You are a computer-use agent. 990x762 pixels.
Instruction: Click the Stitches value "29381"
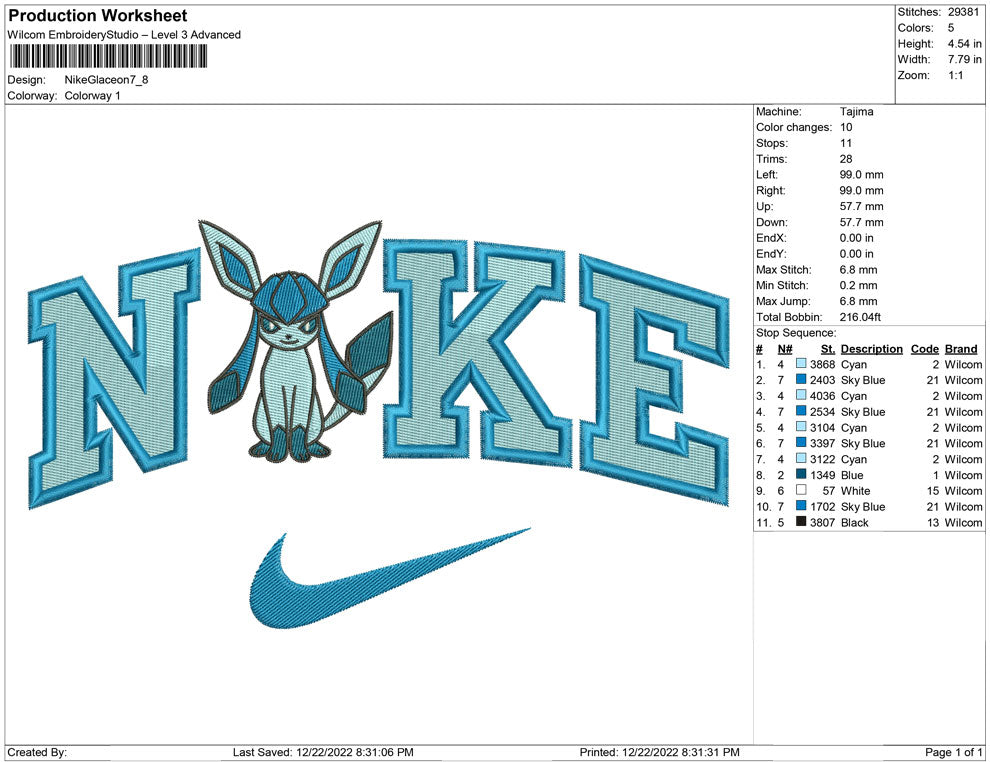click(963, 12)
